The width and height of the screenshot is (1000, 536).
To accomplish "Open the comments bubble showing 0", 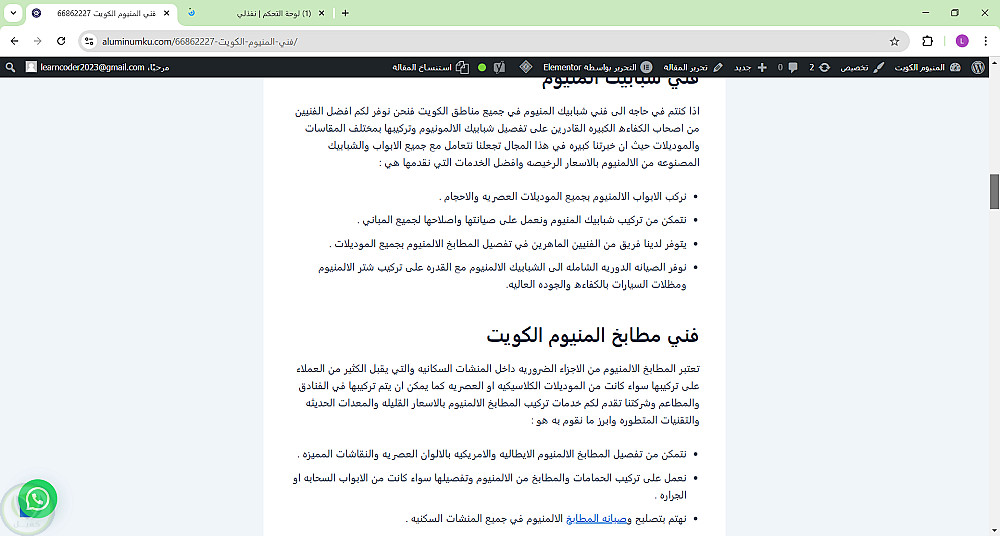I will pos(788,67).
